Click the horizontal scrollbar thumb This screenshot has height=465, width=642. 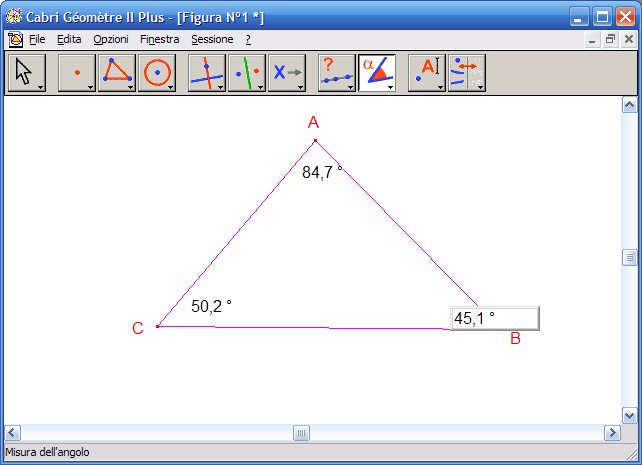[x=301, y=433]
